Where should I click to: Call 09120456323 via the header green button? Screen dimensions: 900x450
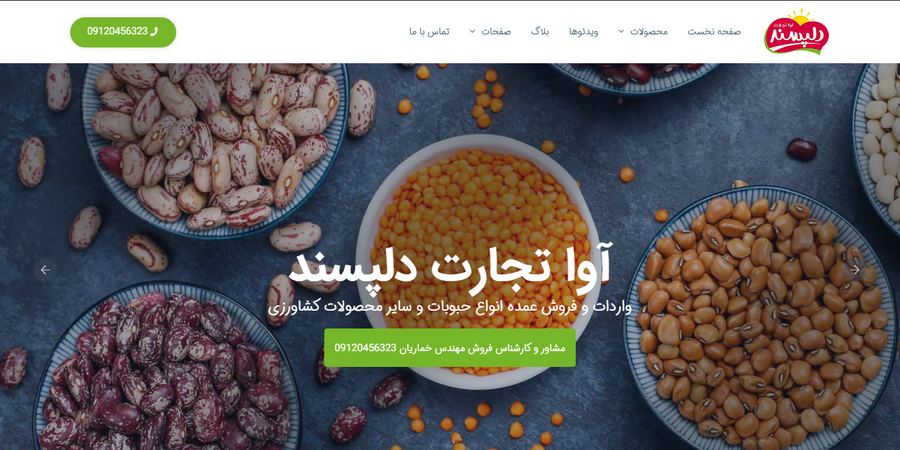pyautogui.click(x=123, y=32)
